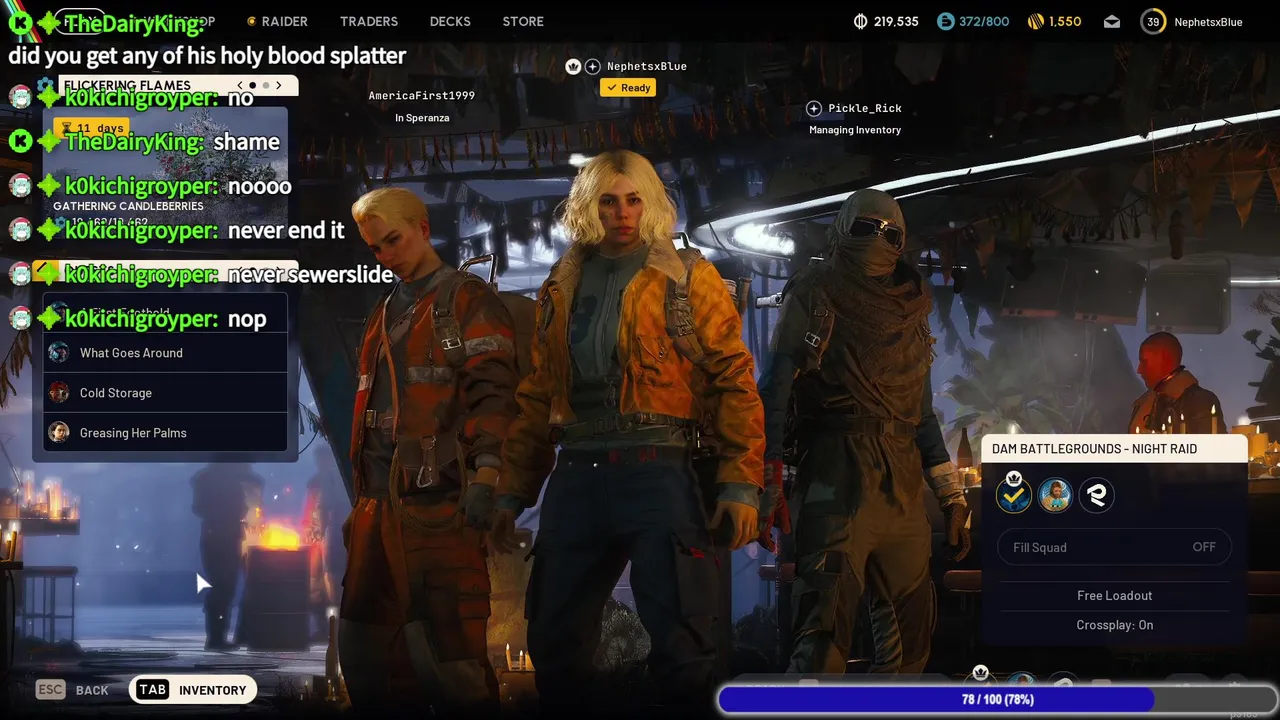
Task: Click the 219.535 coin balance value
Action: click(x=896, y=21)
